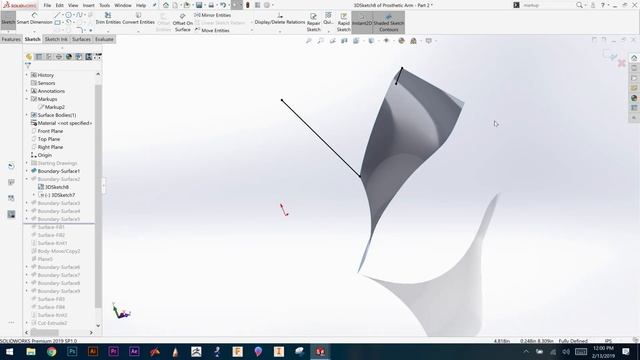Expand the Boundary-Surface1 node
The height and width of the screenshot is (360, 640).
pyautogui.click(x=27, y=171)
